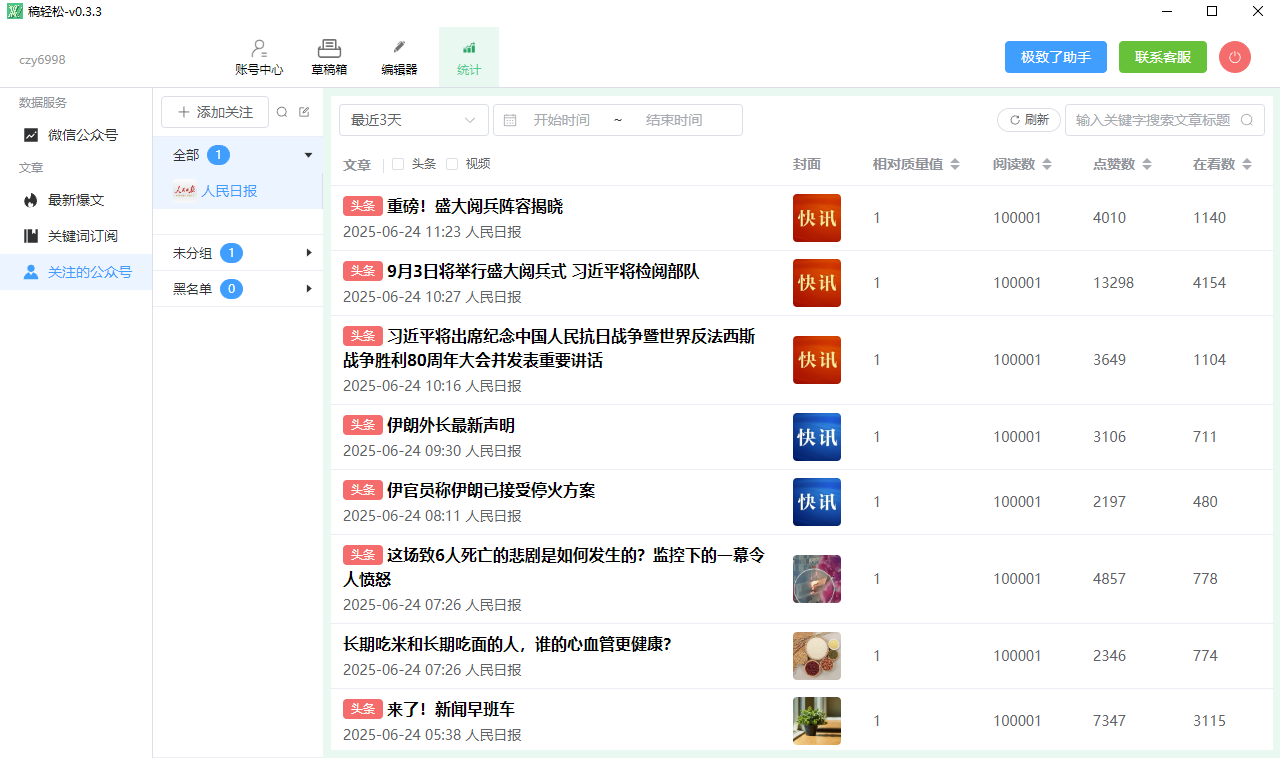This screenshot has height=758, width=1280.
Task: Click the 刷新 refresh button
Action: [x=1029, y=120]
